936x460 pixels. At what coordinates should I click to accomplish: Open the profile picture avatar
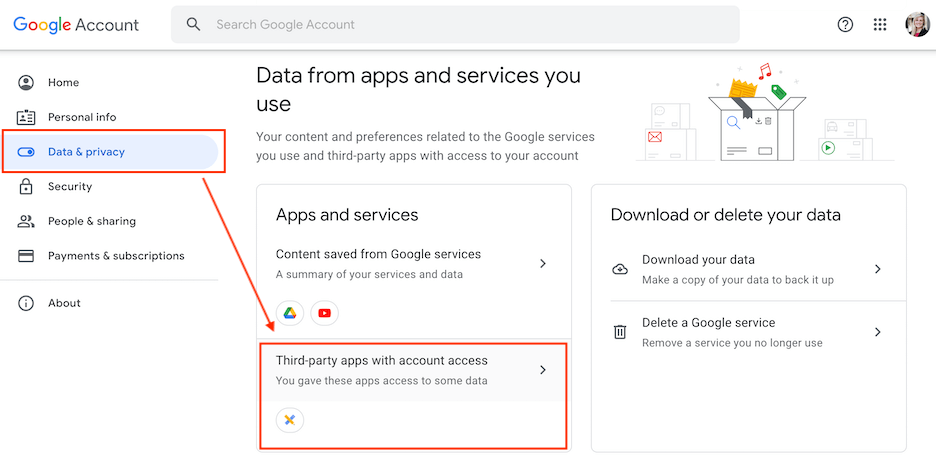coord(917,24)
